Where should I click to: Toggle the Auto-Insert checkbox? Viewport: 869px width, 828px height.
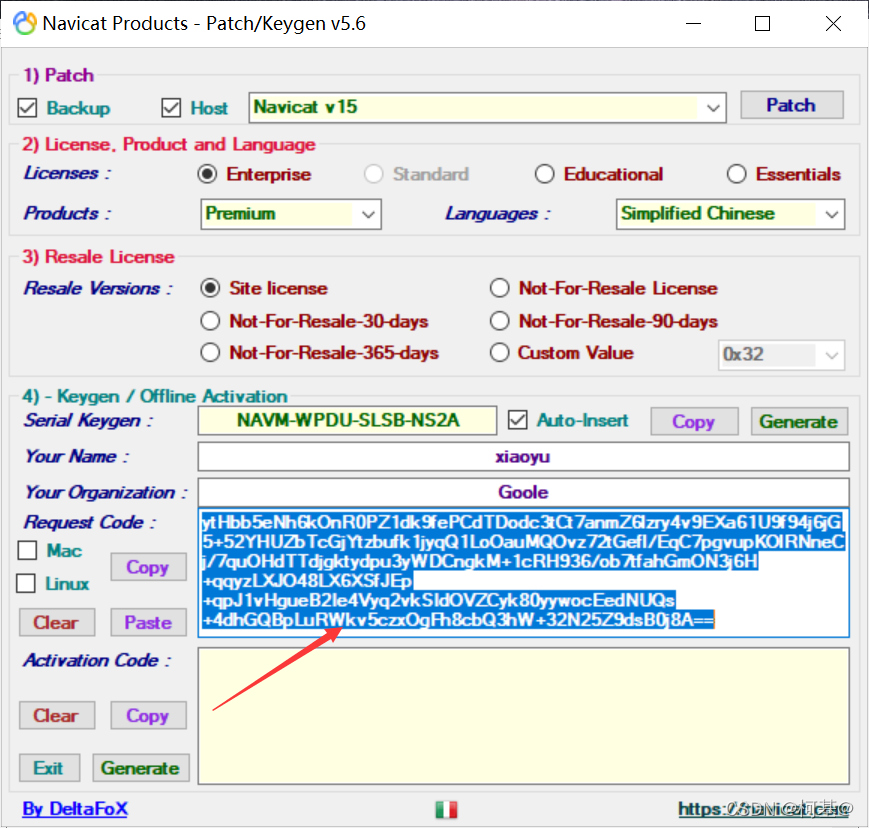click(518, 420)
